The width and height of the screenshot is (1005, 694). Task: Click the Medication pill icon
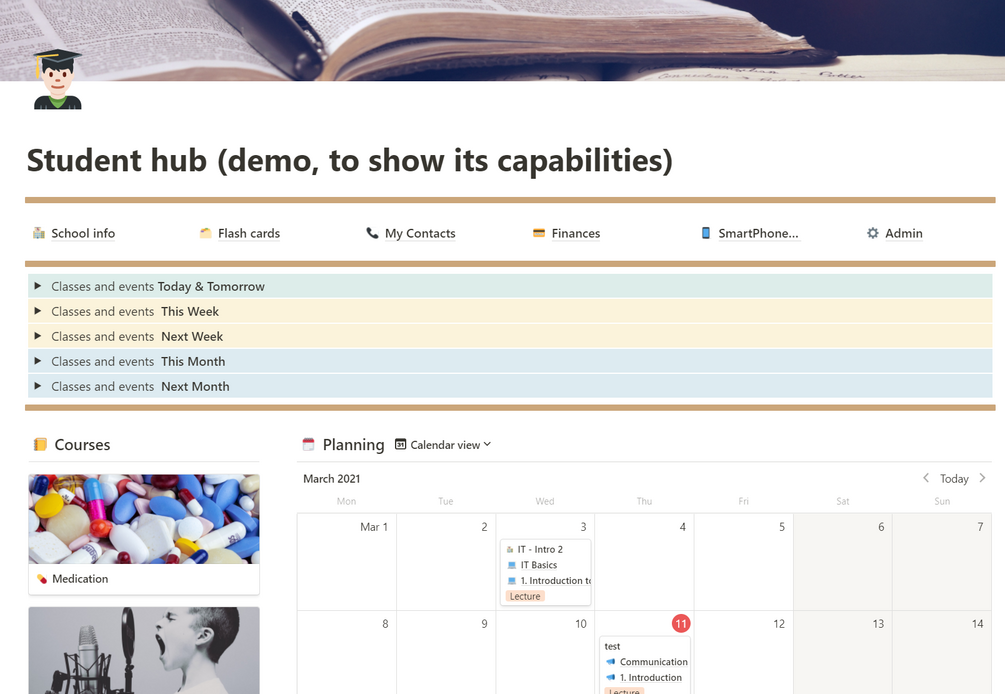pyautogui.click(x=42, y=579)
